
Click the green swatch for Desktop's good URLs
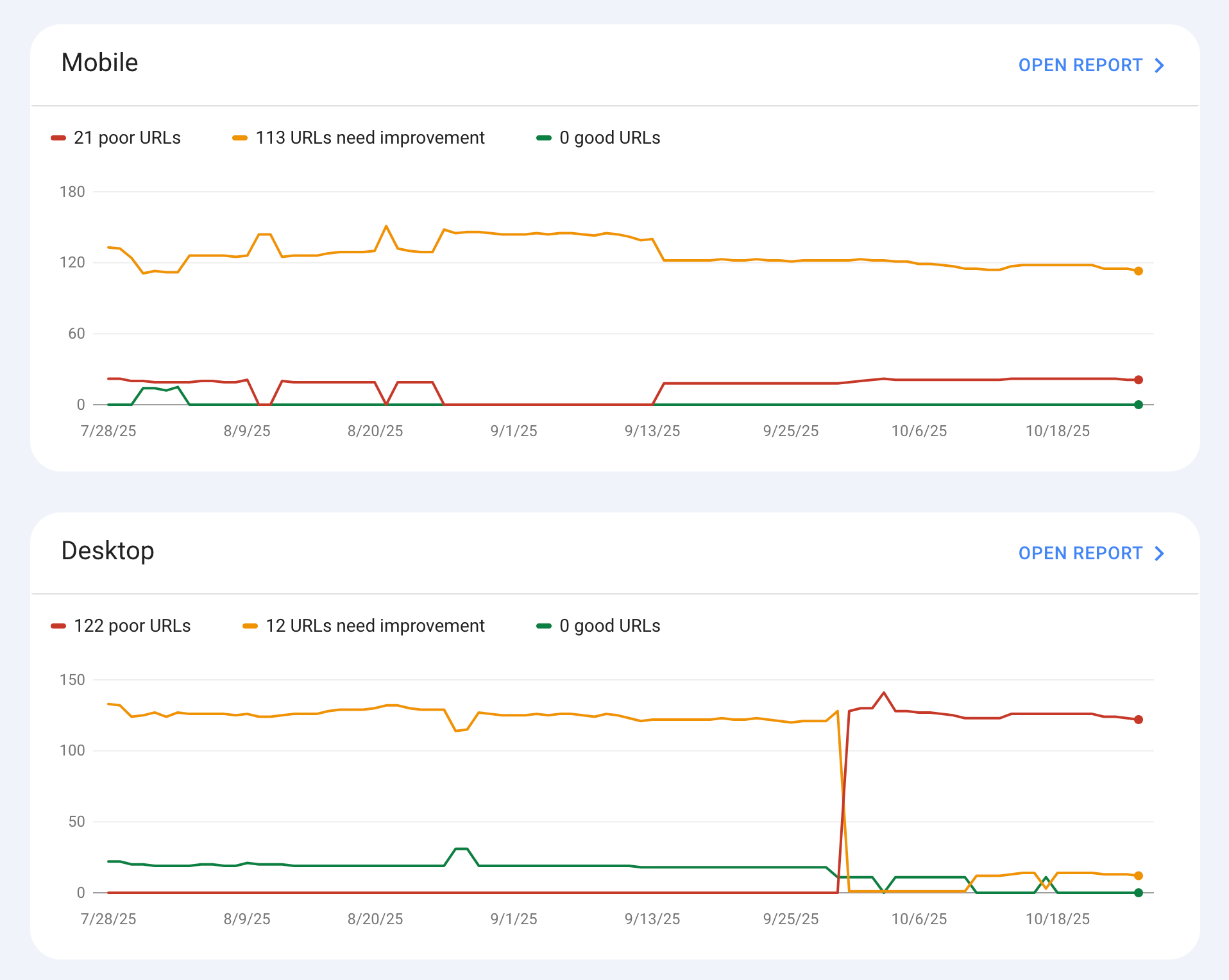[x=544, y=626]
